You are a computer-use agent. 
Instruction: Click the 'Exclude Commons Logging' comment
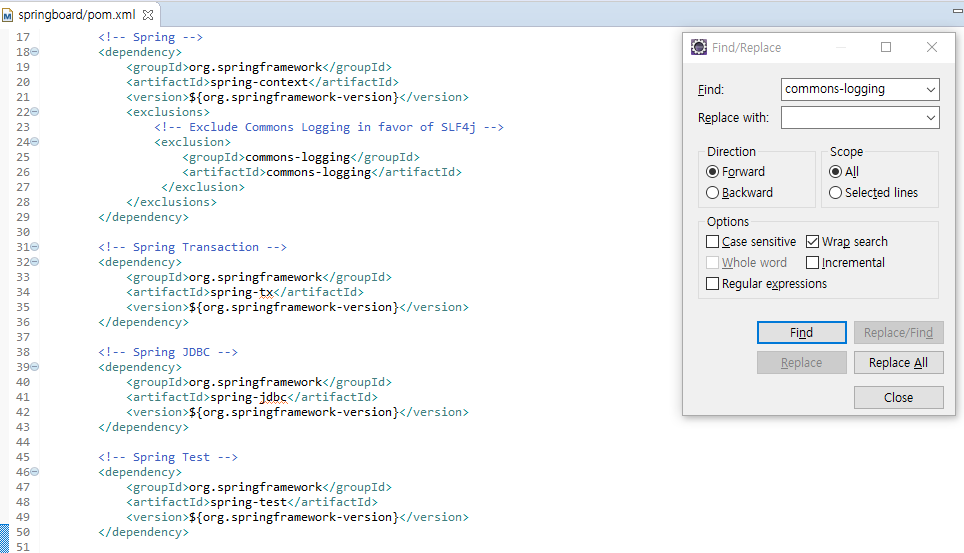click(x=329, y=127)
